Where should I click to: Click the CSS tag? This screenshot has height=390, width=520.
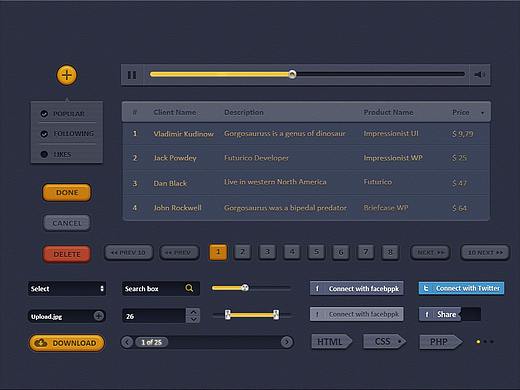pyautogui.click(x=385, y=342)
